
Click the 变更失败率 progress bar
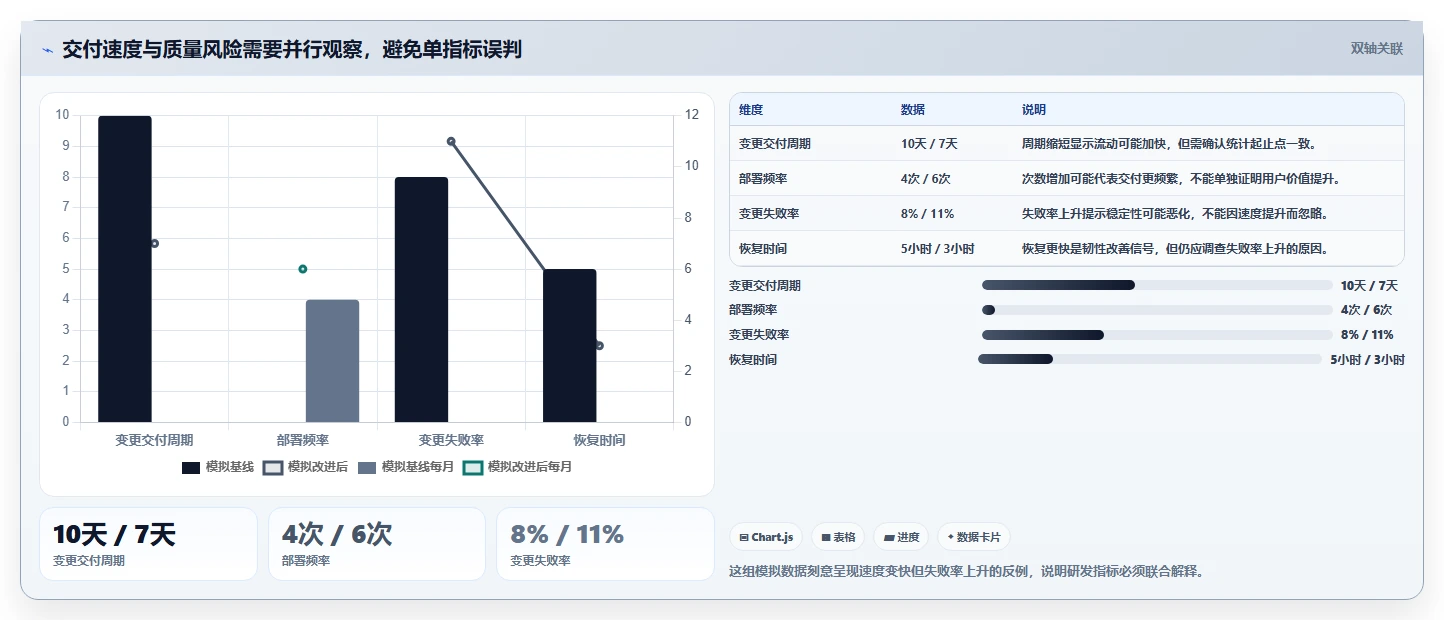coord(1157,335)
